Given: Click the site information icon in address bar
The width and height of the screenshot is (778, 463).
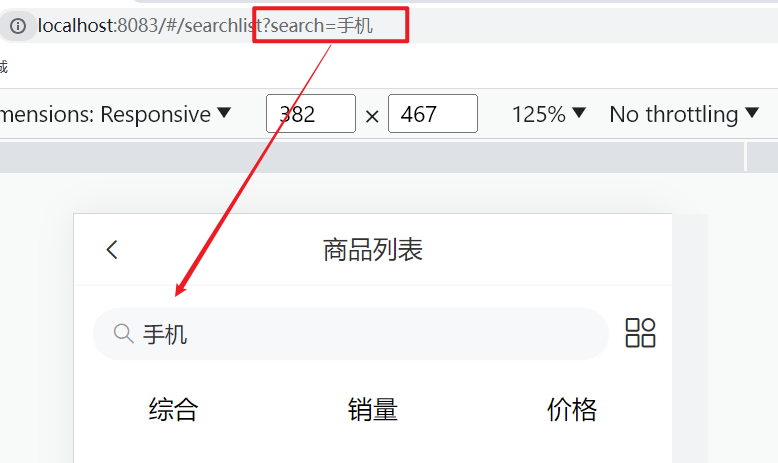Looking at the screenshot, I should (18, 26).
